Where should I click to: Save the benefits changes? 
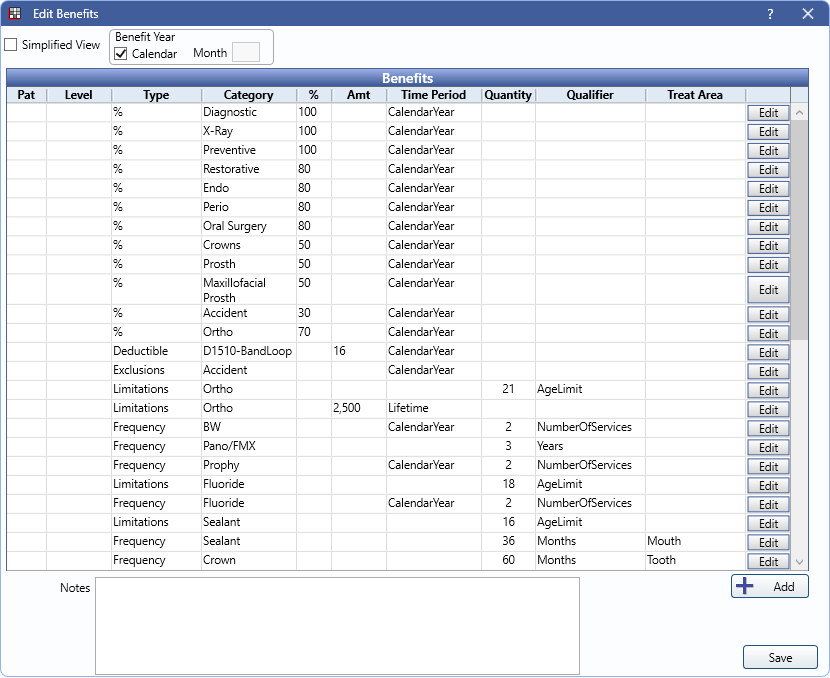[780, 657]
